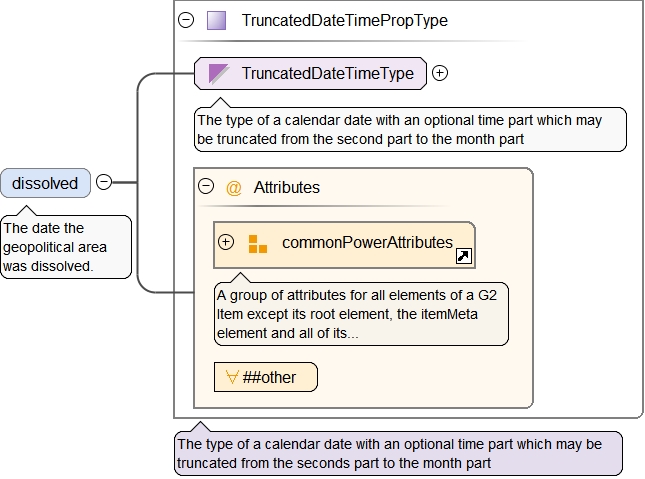Click the orange @ Attributes icon
This screenshot has height=479, width=645.
[x=234, y=187]
